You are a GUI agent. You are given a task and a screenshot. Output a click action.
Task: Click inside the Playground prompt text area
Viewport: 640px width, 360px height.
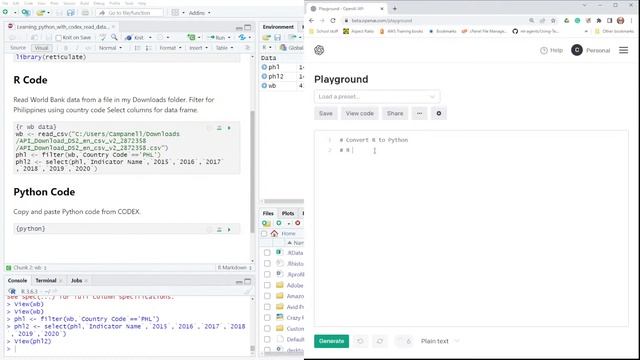471,229
